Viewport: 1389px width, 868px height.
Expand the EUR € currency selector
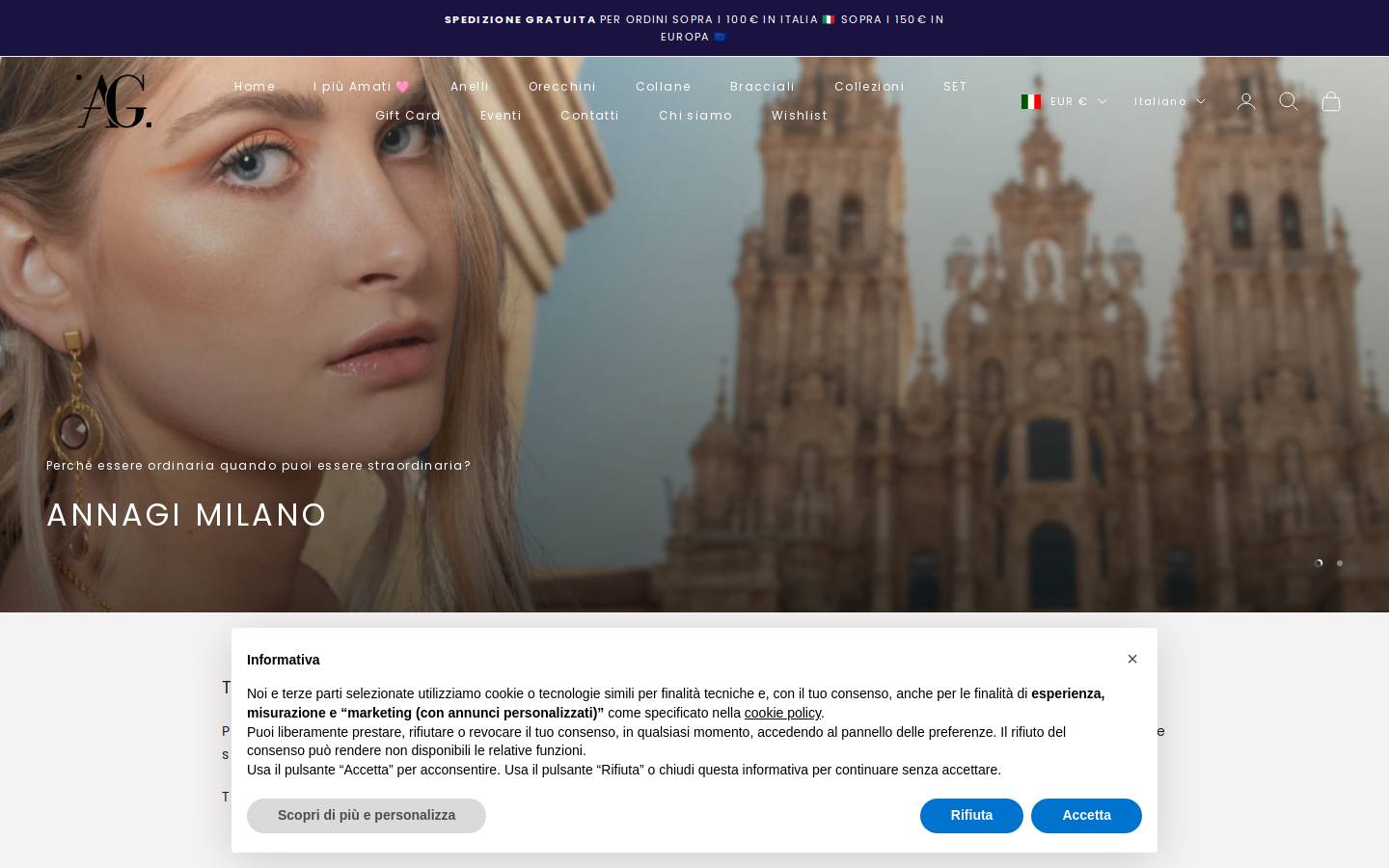[x=1064, y=101]
